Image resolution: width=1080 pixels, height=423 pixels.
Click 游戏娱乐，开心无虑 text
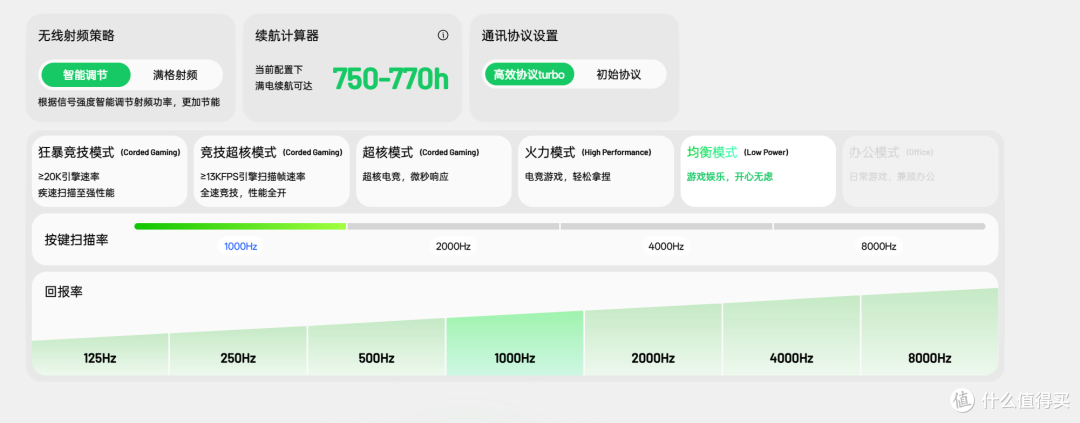(729, 176)
